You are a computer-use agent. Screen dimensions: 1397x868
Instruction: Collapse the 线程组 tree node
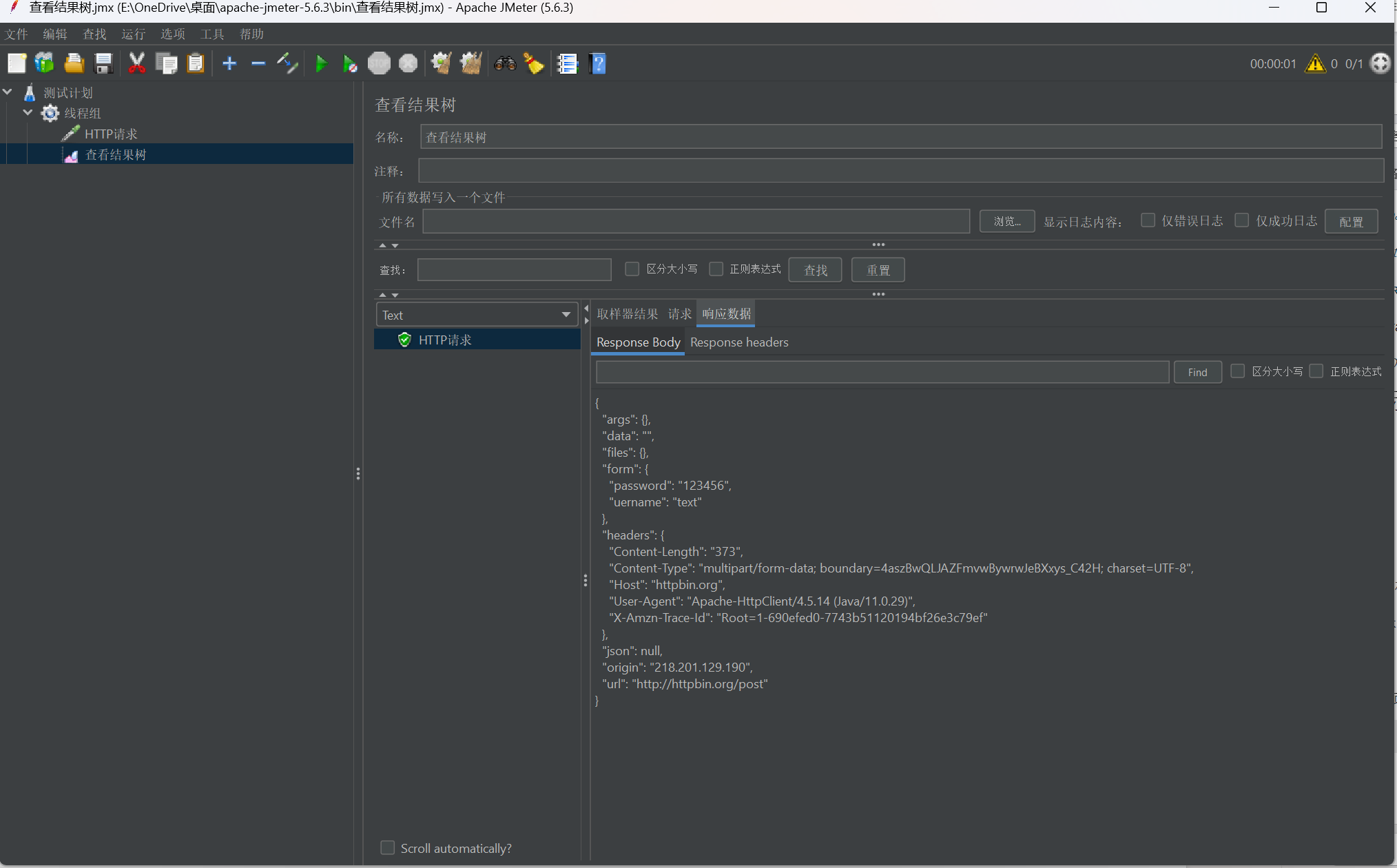click(x=28, y=112)
